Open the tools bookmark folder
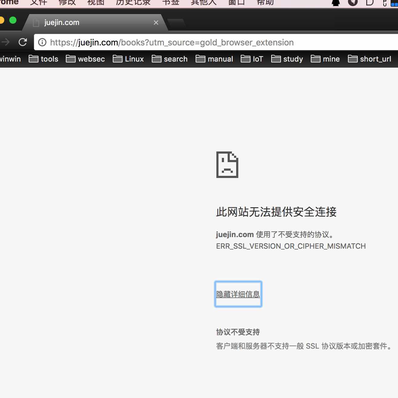Screen dimensions: 398x398 click(x=43, y=59)
